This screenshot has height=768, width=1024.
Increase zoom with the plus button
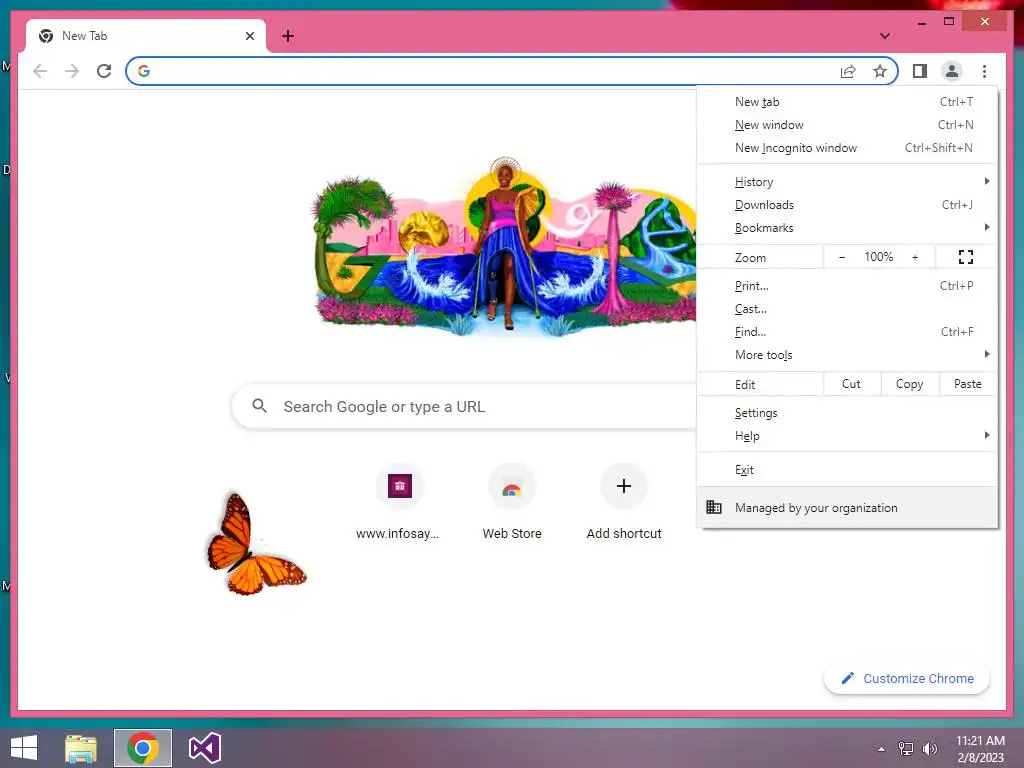pyautogui.click(x=915, y=257)
